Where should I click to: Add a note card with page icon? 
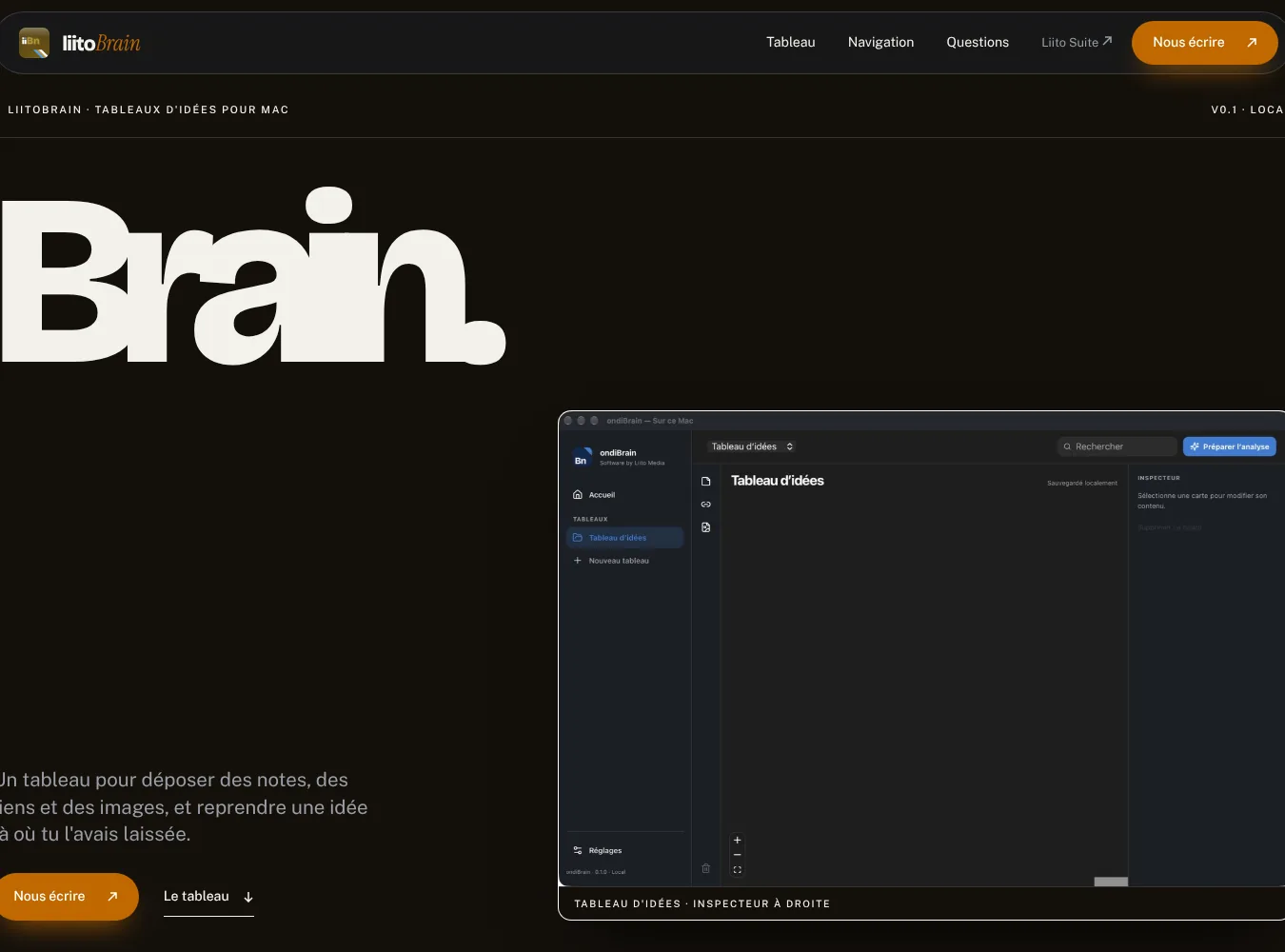pos(706,482)
